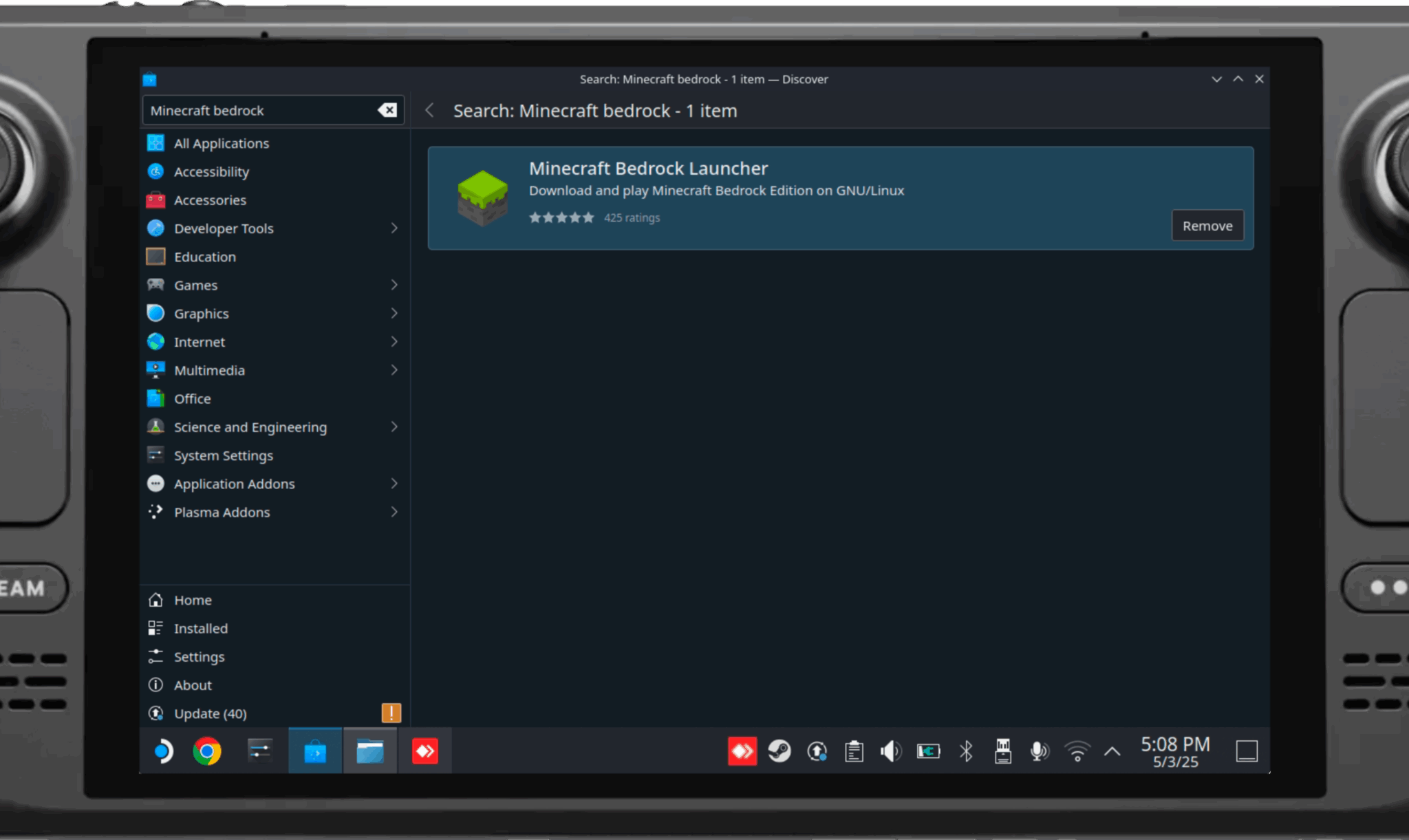Open the All Applications category
1409x840 pixels.
tap(222, 143)
